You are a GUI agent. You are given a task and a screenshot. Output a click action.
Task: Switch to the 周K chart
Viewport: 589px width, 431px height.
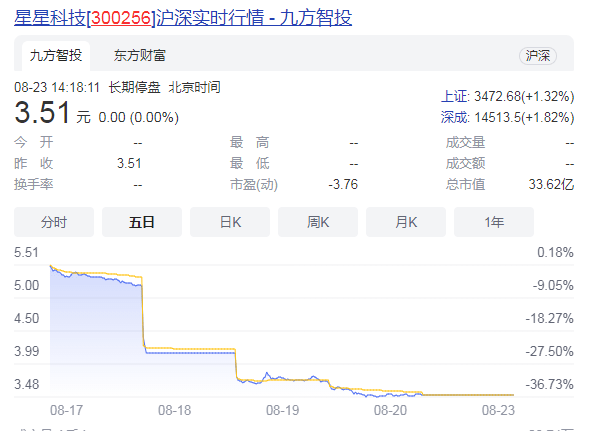318,222
